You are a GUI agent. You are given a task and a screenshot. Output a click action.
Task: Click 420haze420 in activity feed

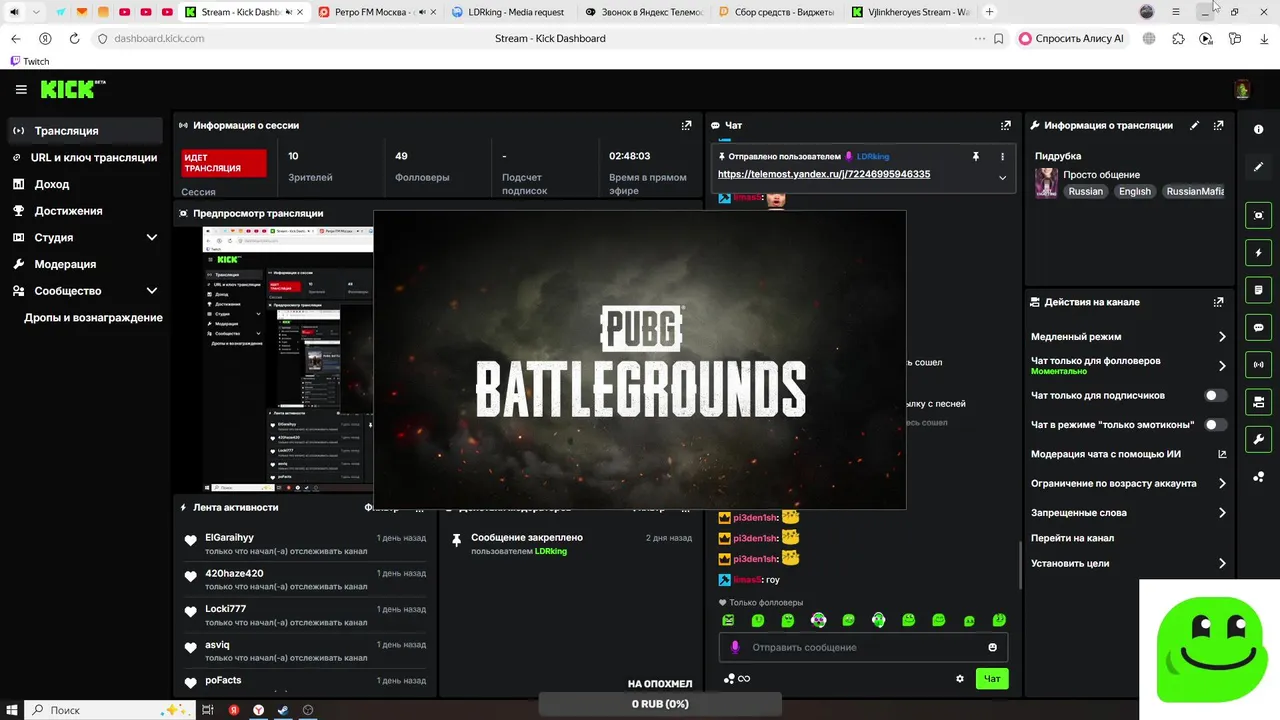tap(234, 574)
